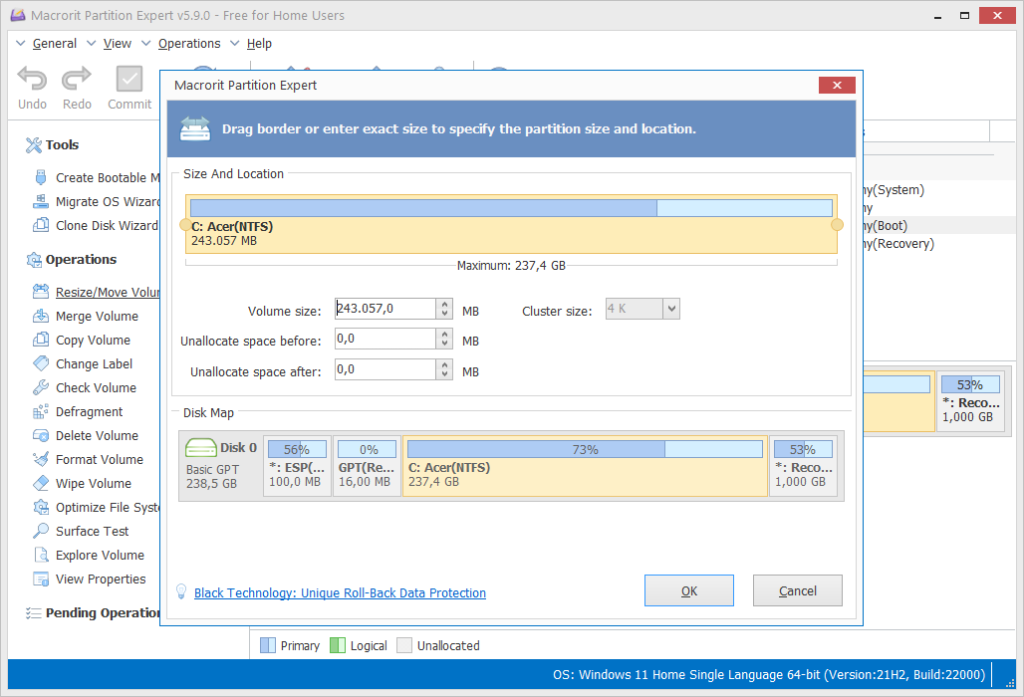Screen dimensions: 1024x697
Task: Open the Clone Disk Wizard
Action: point(95,225)
